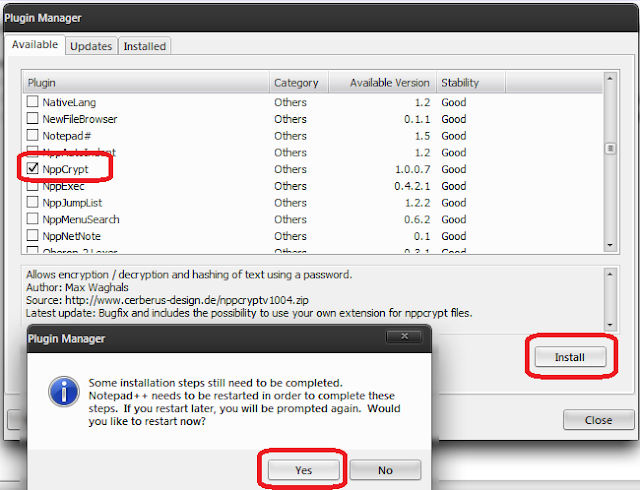Image resolution: width=640 pixels, height=490 pixels.
Task: Select the NppExec plugin name
Action: pos(63,186)
